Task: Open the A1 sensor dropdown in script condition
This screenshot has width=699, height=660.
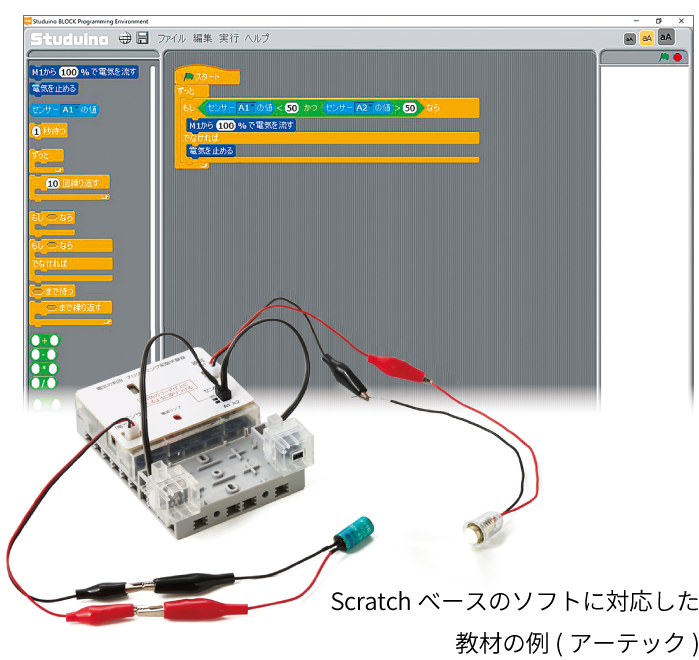Action: [x=246, y=108]
